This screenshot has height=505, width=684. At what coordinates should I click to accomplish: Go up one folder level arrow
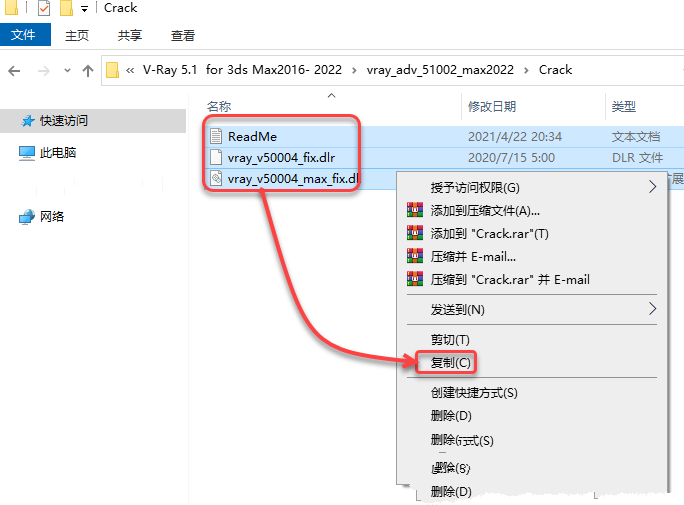click(88, 71)
